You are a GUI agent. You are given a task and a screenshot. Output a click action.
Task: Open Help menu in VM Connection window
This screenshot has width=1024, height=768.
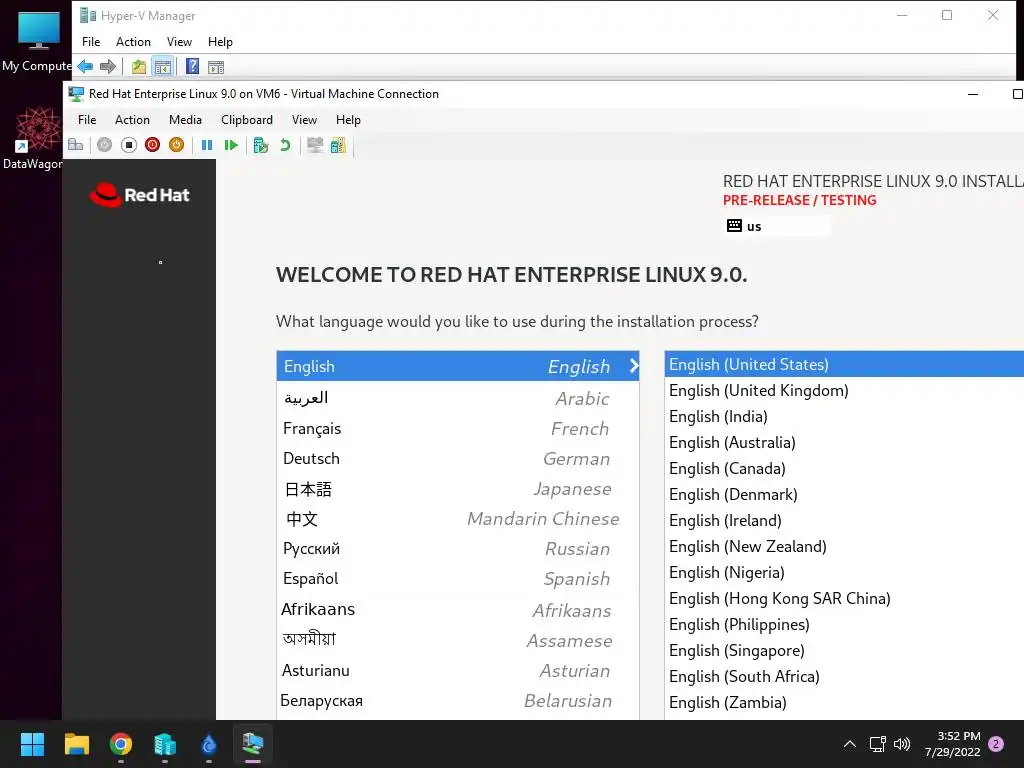(348, 120)
